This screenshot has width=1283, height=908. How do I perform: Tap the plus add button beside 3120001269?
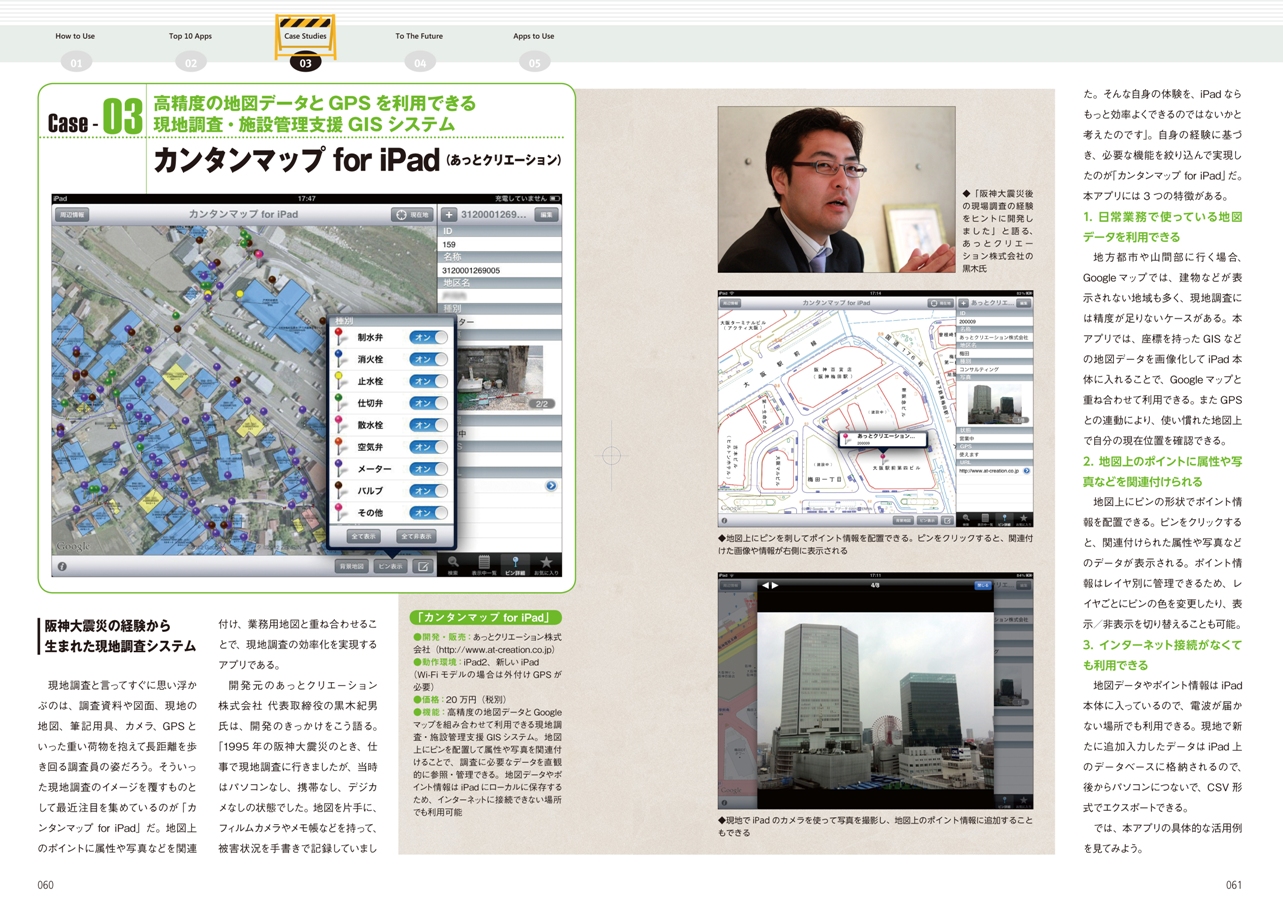click(448, 214)
